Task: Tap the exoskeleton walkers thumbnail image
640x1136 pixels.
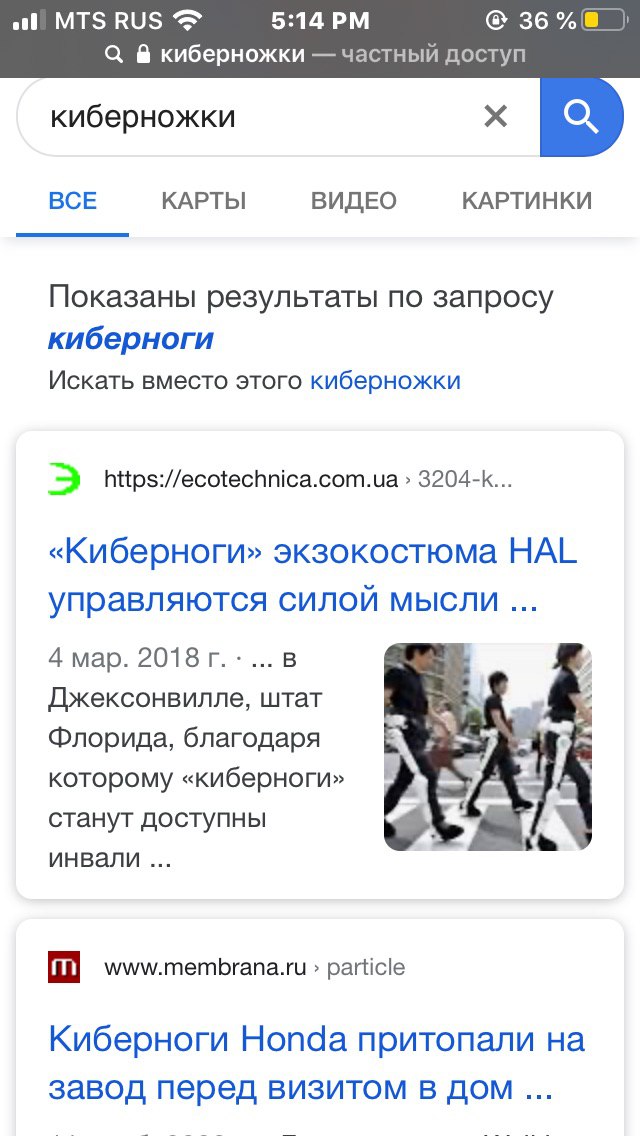Action: coord(488,747)
